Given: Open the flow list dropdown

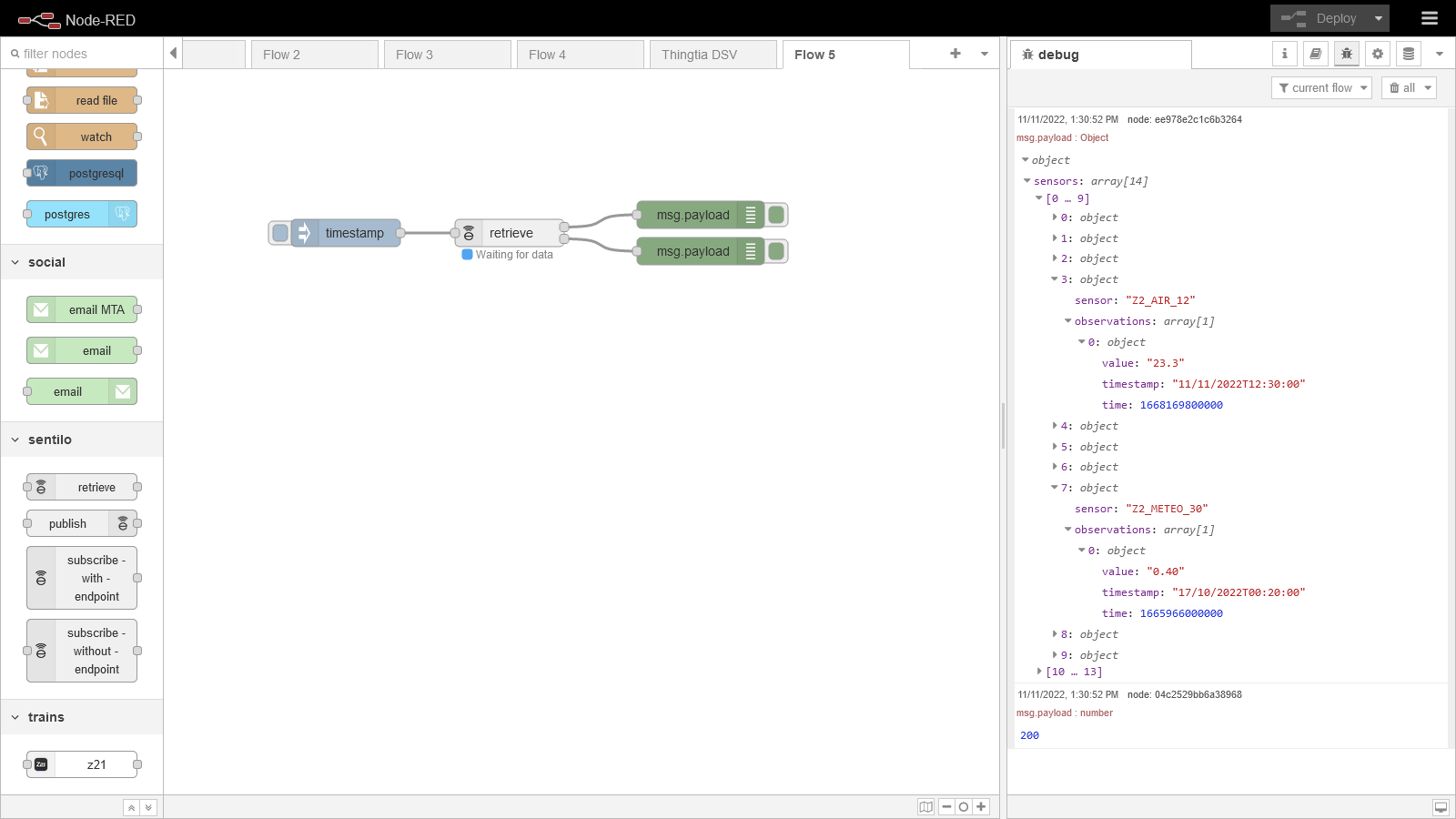Looking at the screenshot, I should point(985,54).
